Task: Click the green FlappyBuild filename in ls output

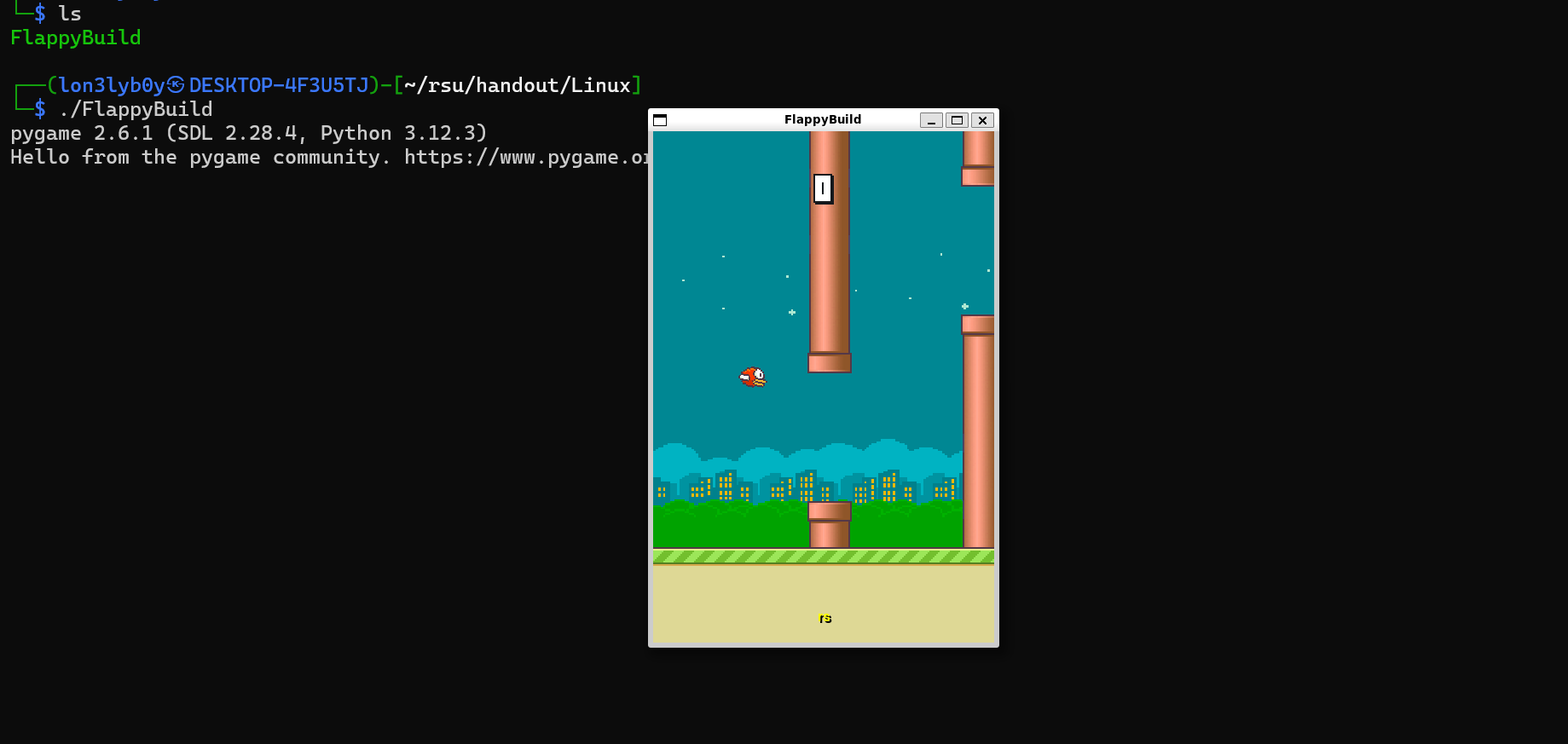Action: (76, 38)
